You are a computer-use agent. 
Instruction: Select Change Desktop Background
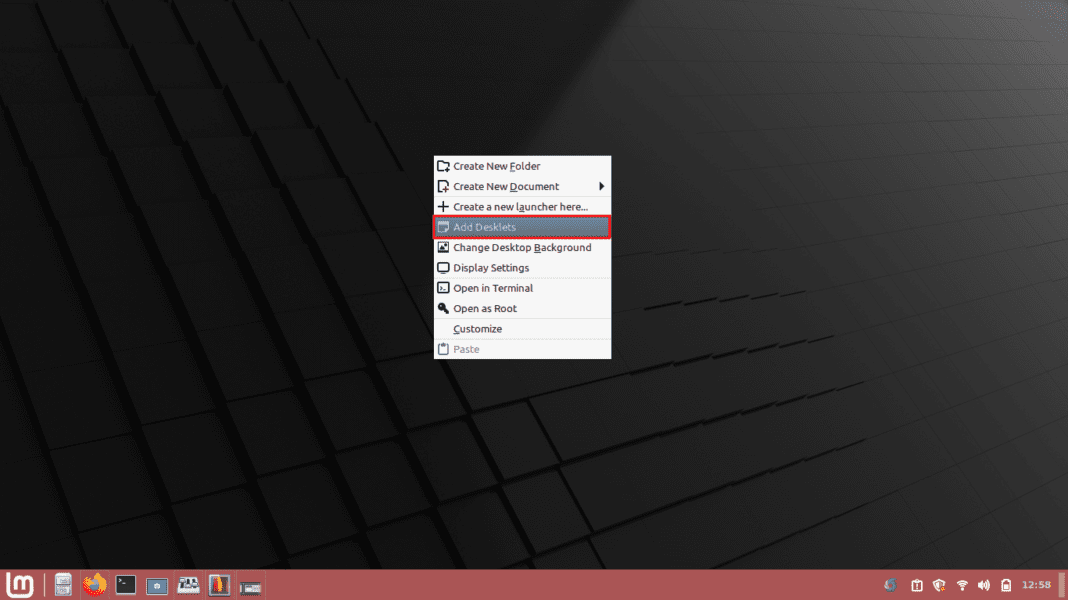[x=521, y=247]
